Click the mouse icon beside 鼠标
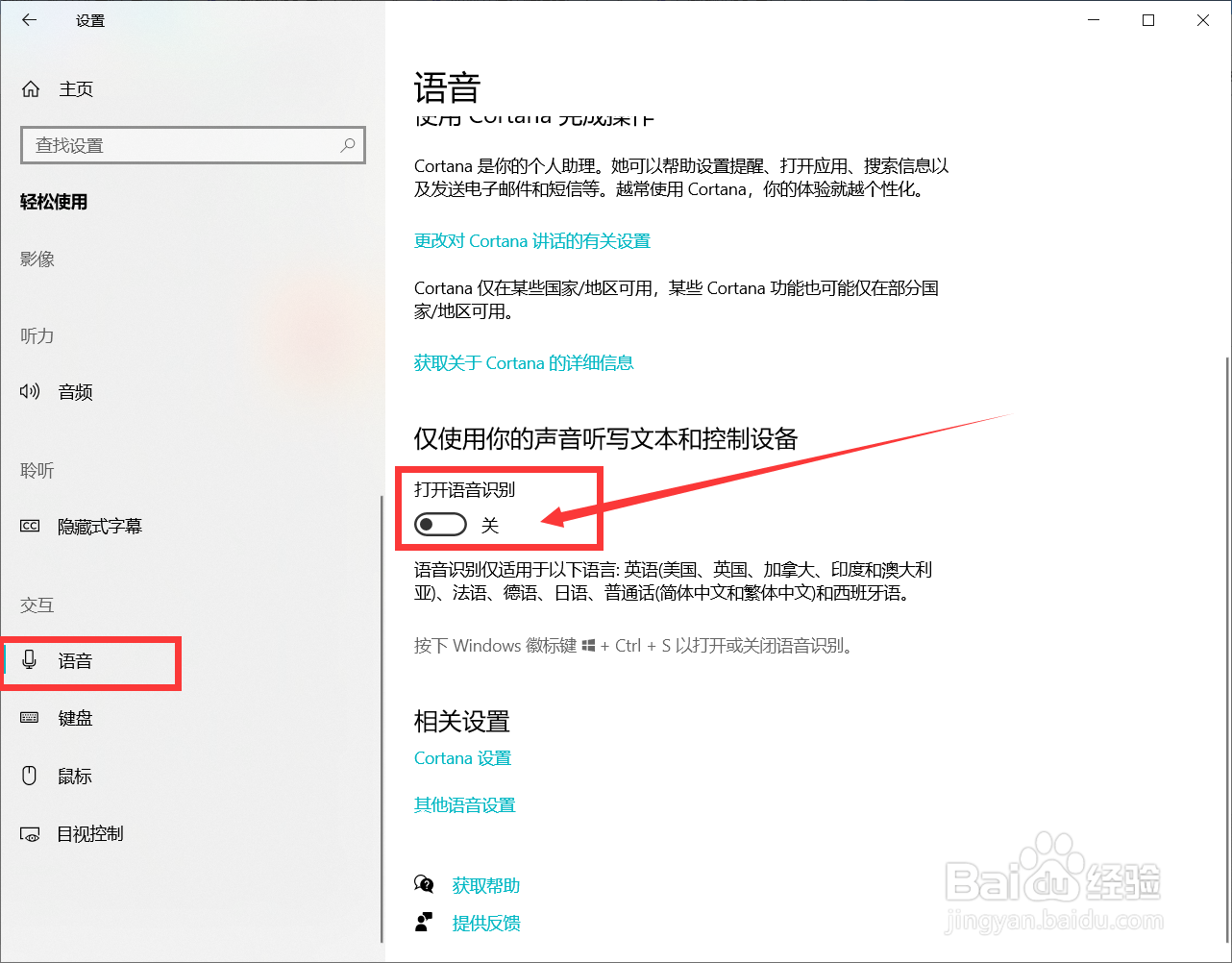 point(30,776)
